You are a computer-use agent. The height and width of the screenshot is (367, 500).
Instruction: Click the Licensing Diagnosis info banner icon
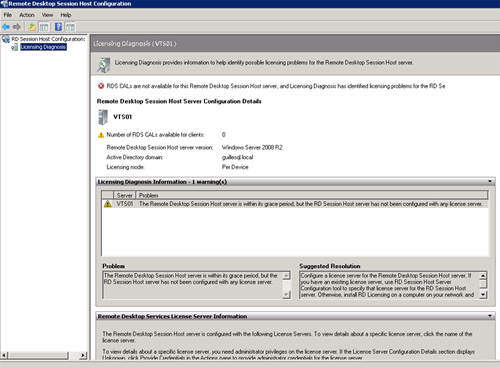tap(104, 65)
